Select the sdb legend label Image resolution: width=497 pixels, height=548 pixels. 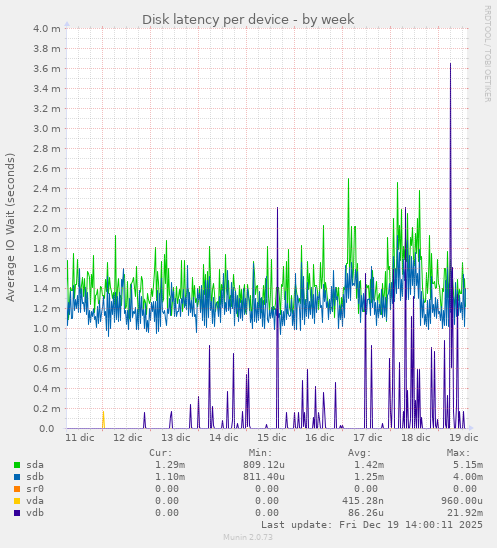pos(35,477)
